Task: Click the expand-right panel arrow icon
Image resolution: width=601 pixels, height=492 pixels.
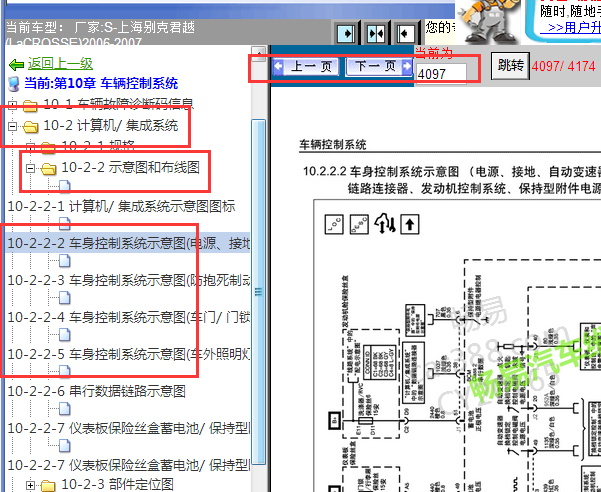Action: [346, 33]
